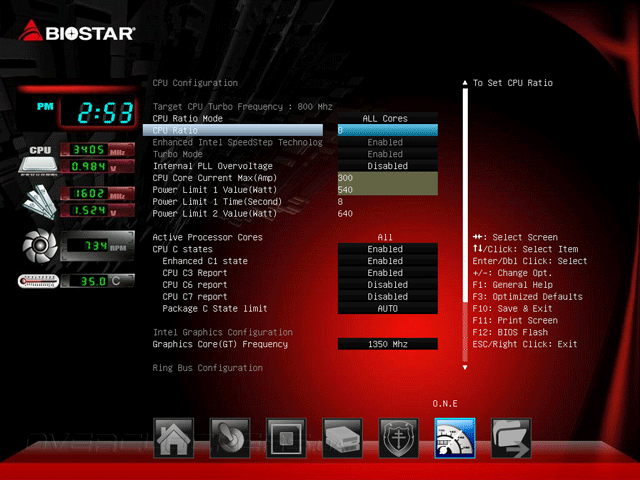This screenshot has width=640, height=480.
Task: Select CPU C3 Report label
Action: click(195, 273)
